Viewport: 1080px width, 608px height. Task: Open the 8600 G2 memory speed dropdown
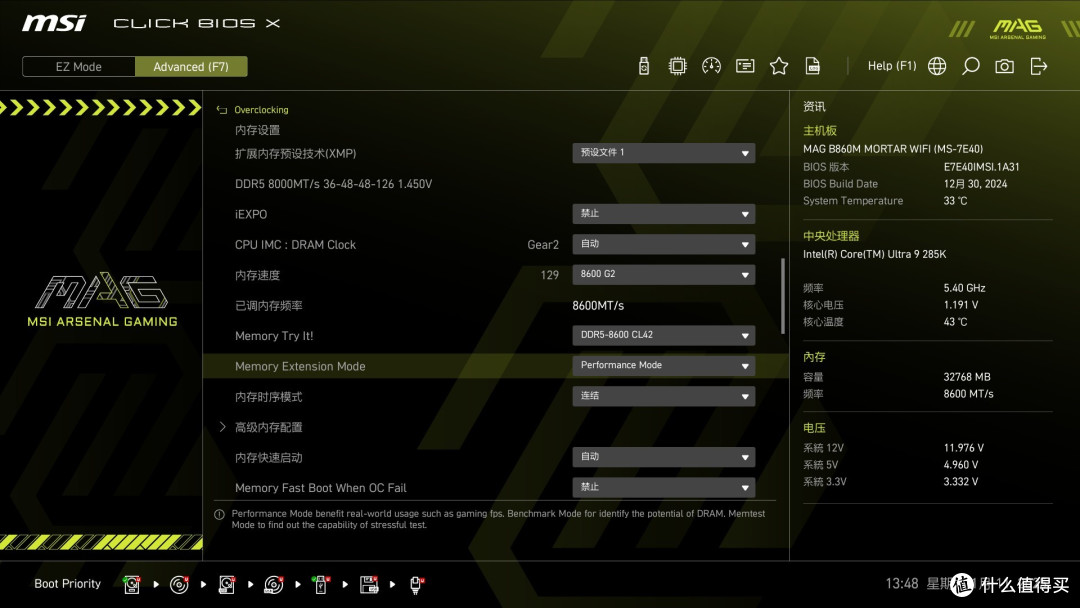tap(663, 274)
